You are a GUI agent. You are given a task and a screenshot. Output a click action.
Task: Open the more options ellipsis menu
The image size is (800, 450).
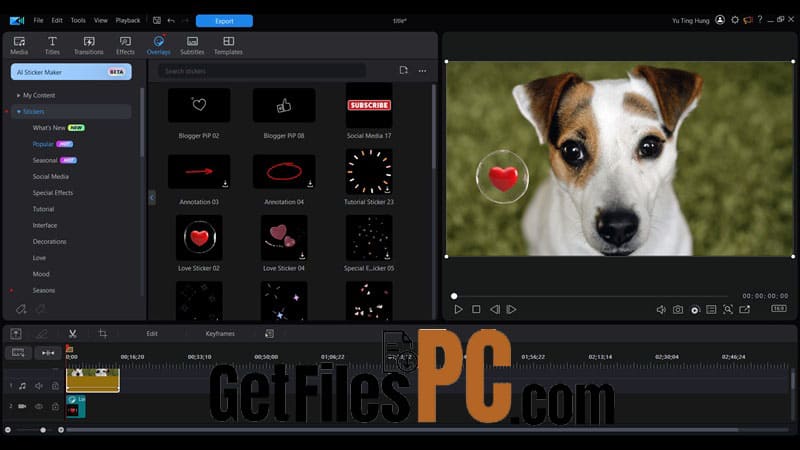click(x=422, y=71)
